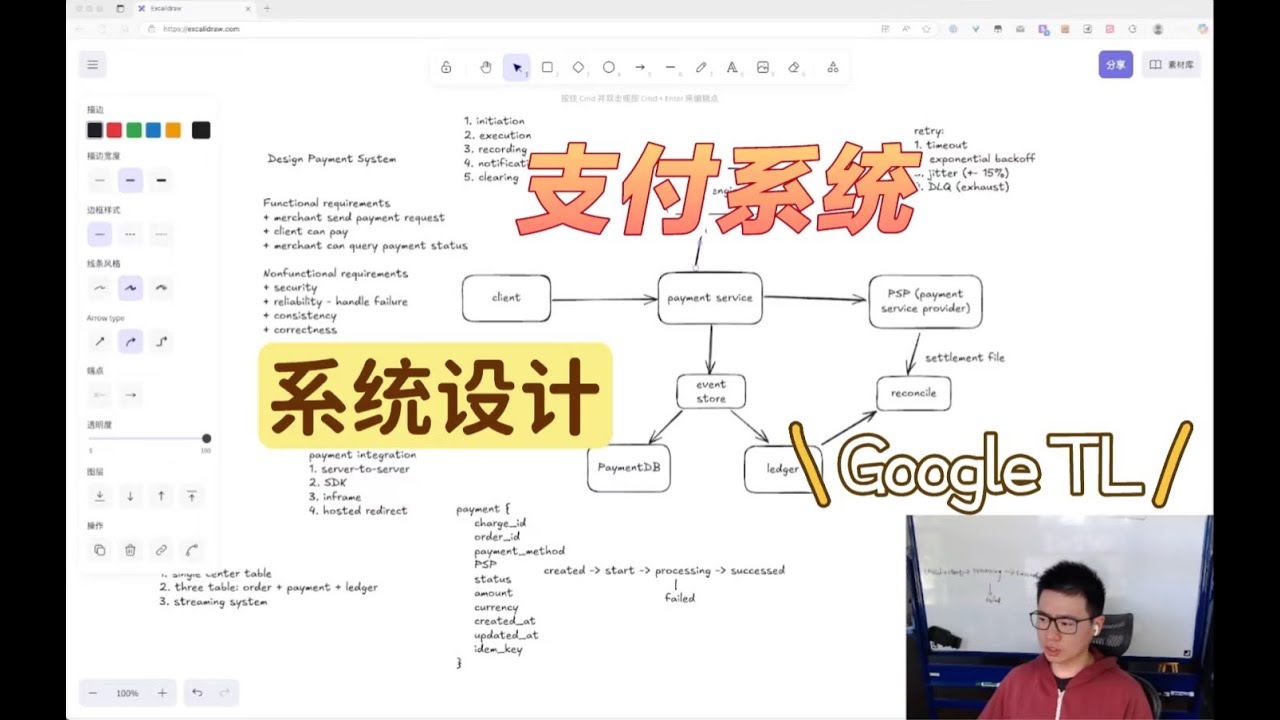This screenshot has width=1280, height=720.
Task: Toggle the canvas lock icon
Action: [446, 67]
